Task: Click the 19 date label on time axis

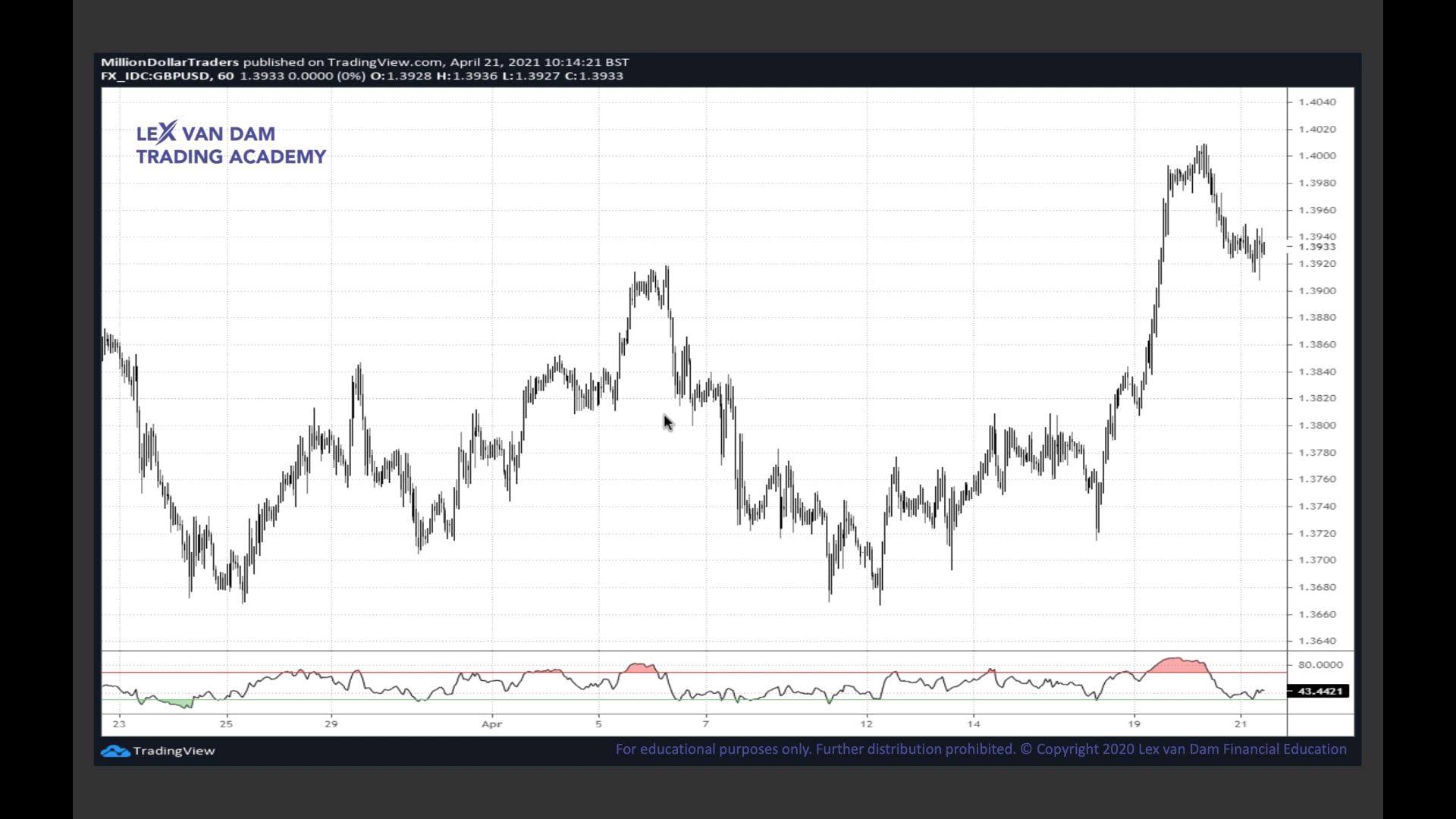Action: pyautogui.click(x=1134, y=724)
